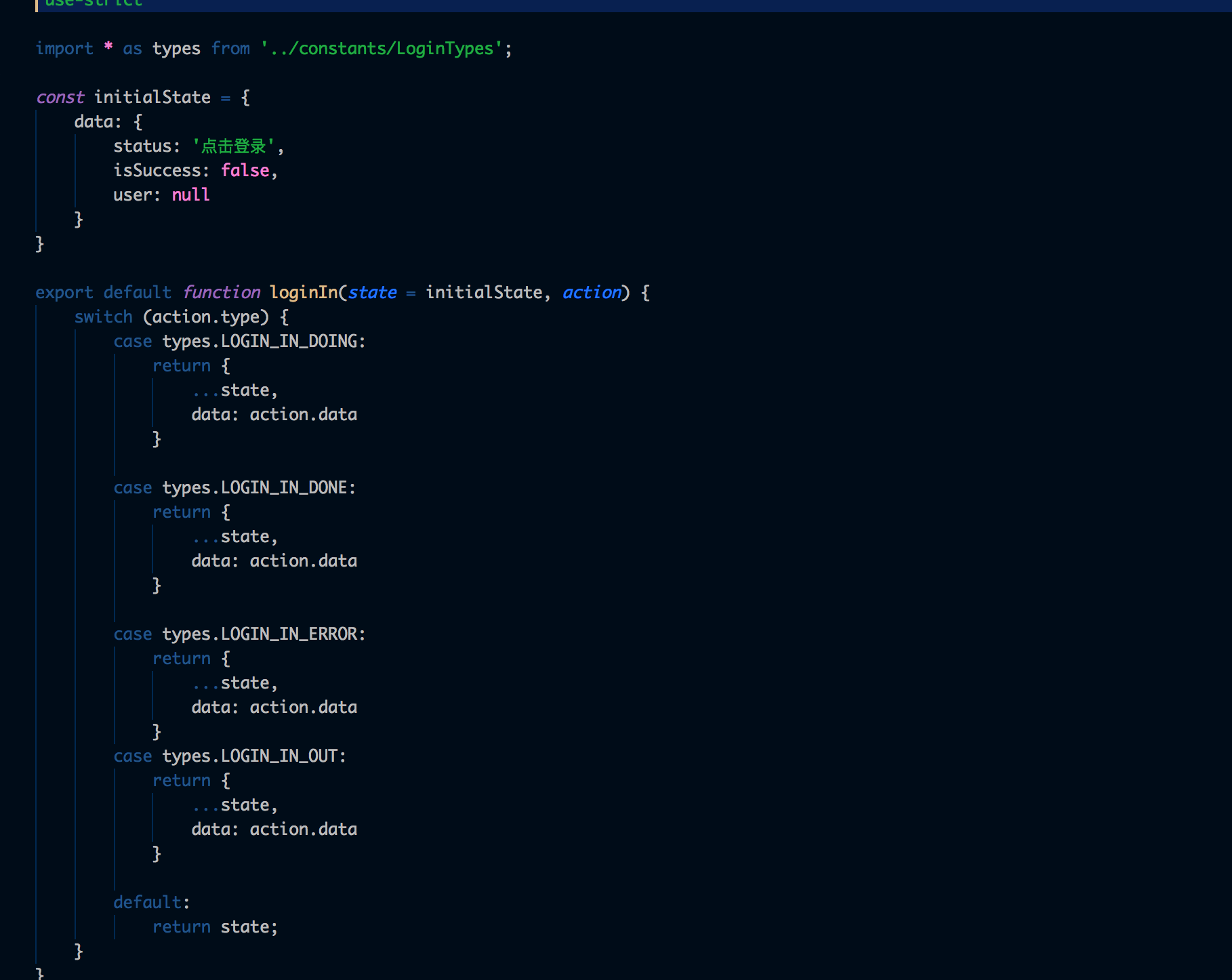
Task: Place cursor on action.type in switch statement
Action: [x=206, y=317]
